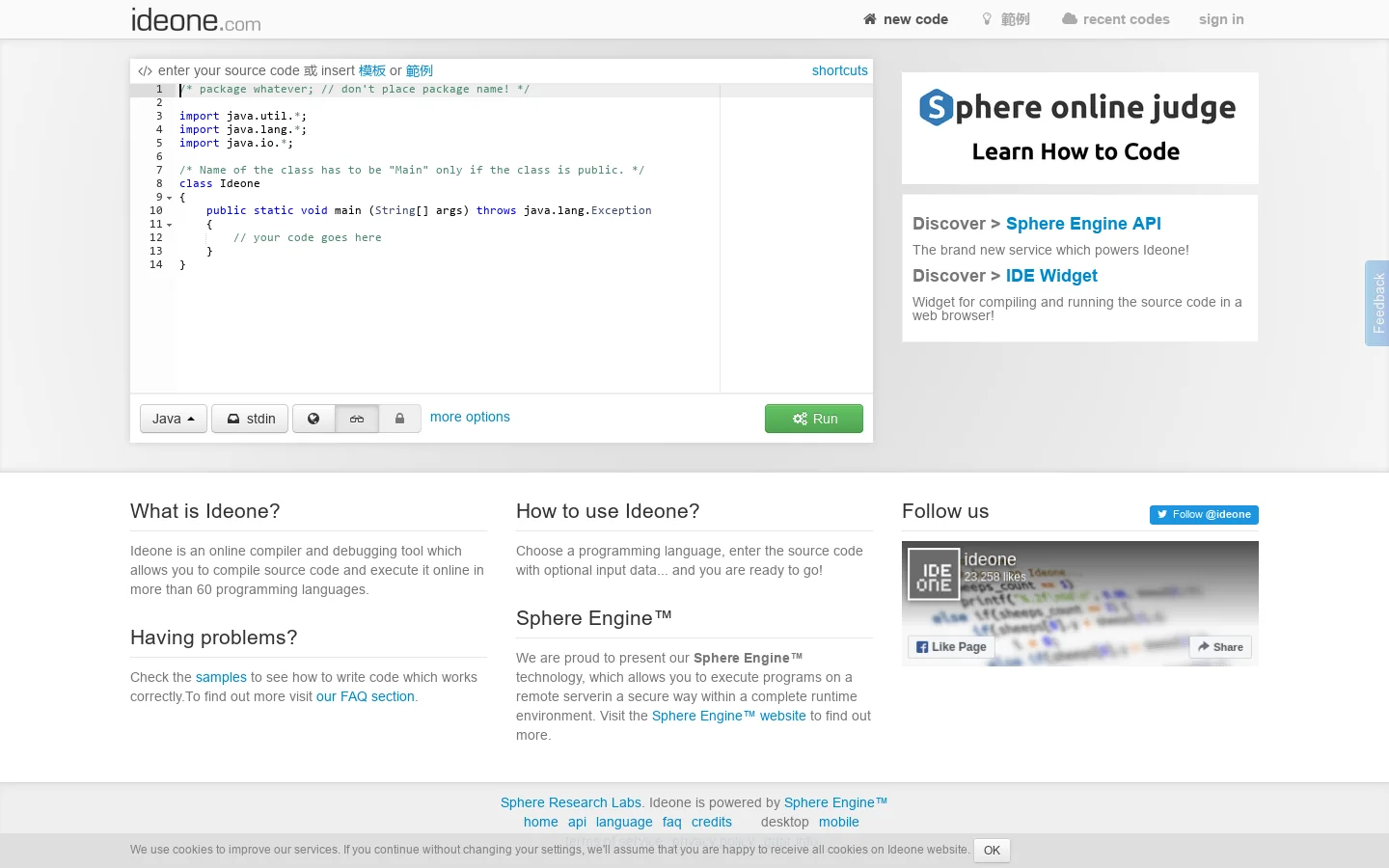Like the ideone Facebook page
The width and height of the screenshot is (1389, 868).
(x=951, y=647)
